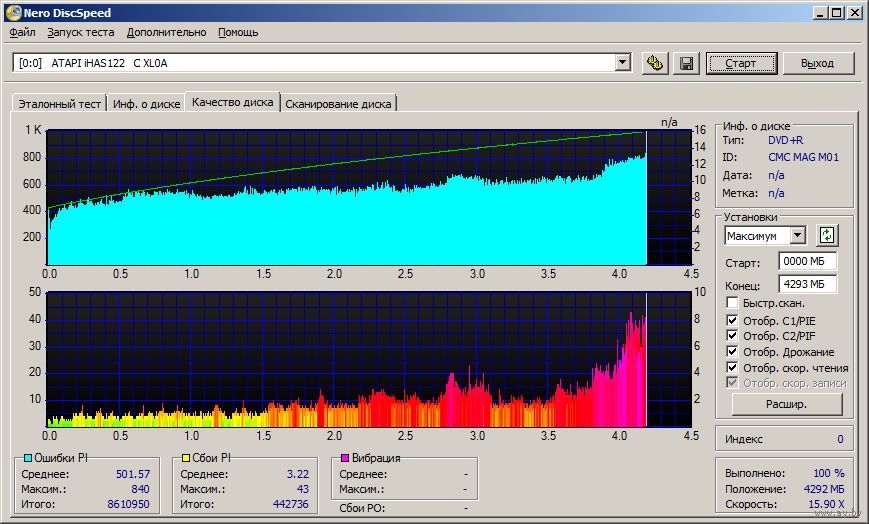Open the Файл menu
869x524 pixels.
point(22,32)
